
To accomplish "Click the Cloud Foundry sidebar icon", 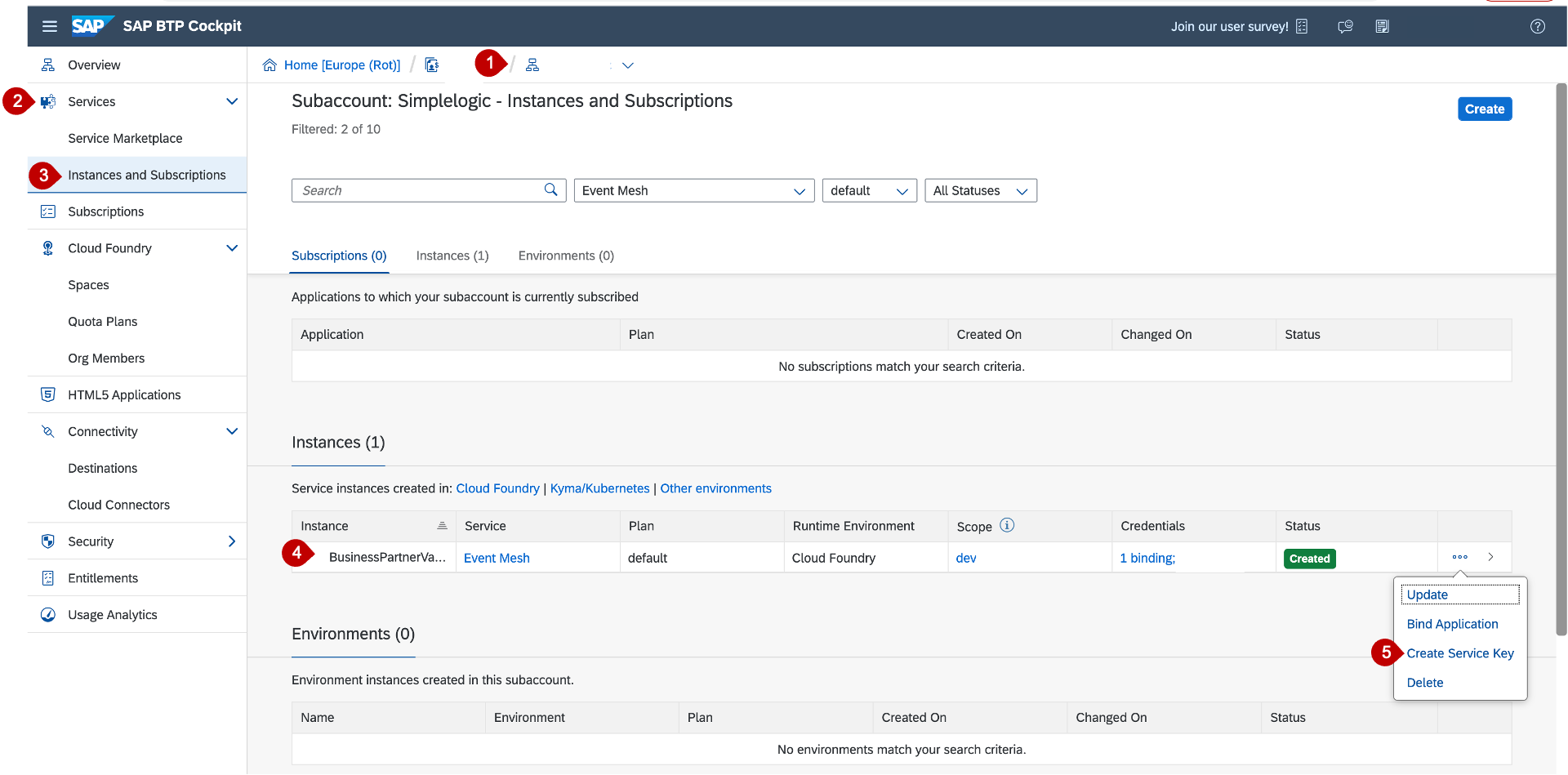I will (48, 248).
